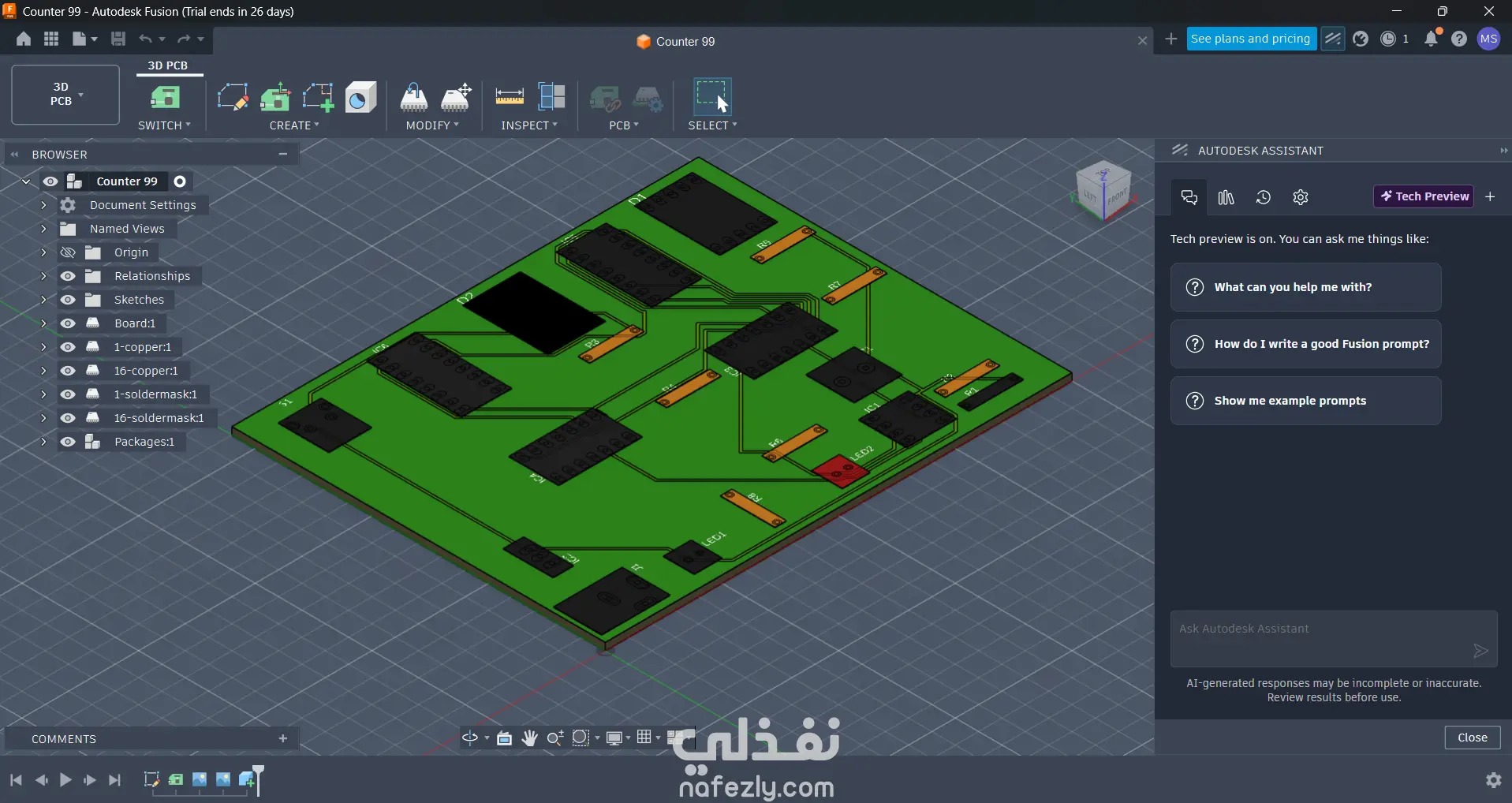Open the MODIFY dropdown menu

click(432, 125)
